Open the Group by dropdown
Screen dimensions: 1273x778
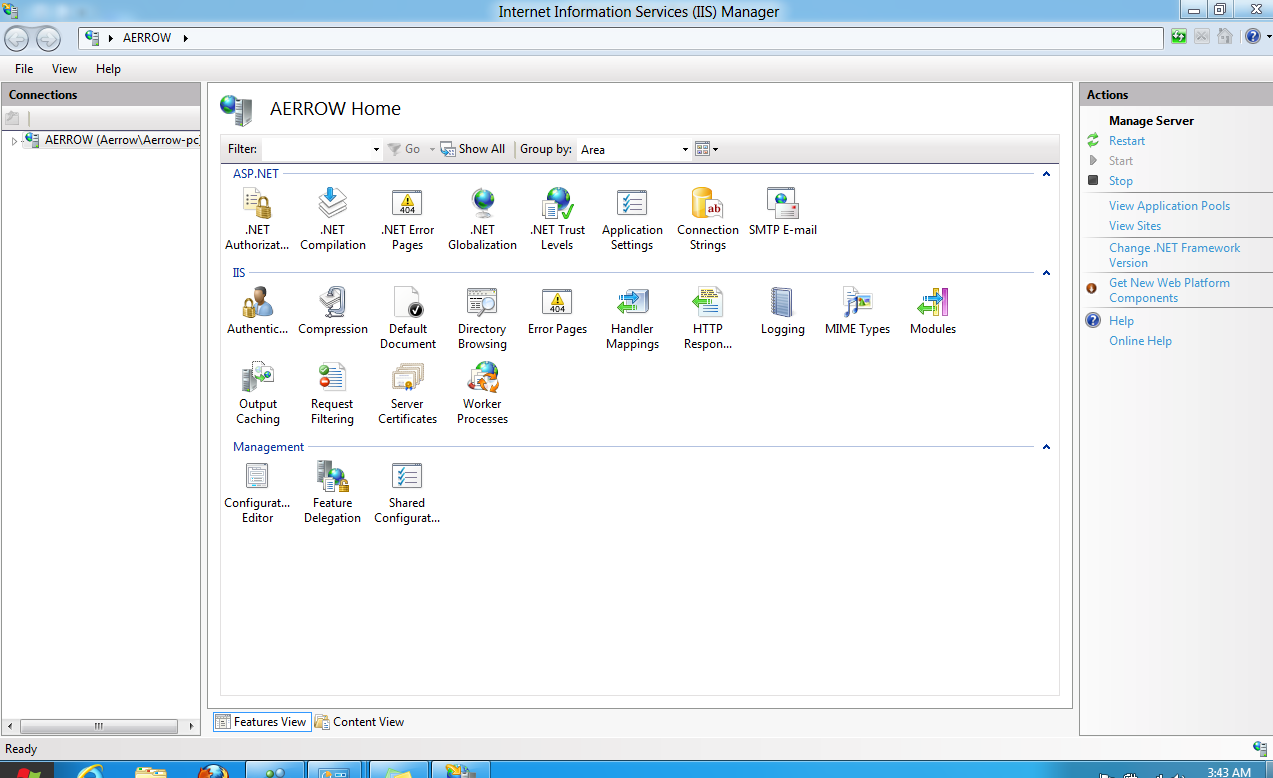click(635, 149)
